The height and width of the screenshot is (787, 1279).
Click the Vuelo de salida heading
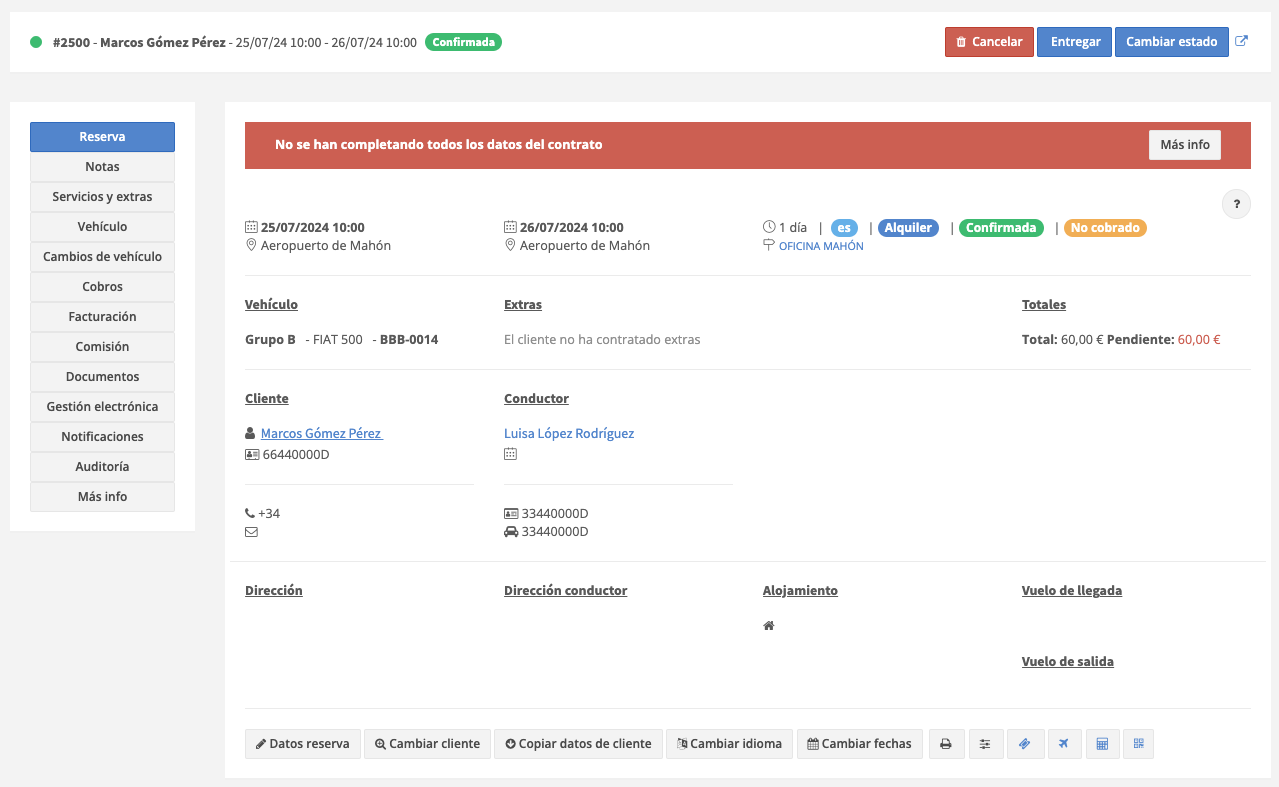pyautogui.click(x=1068, y=662)
